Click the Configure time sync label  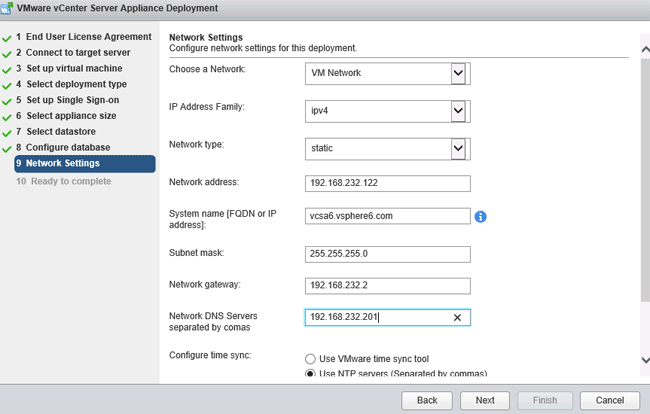[210, 355]
